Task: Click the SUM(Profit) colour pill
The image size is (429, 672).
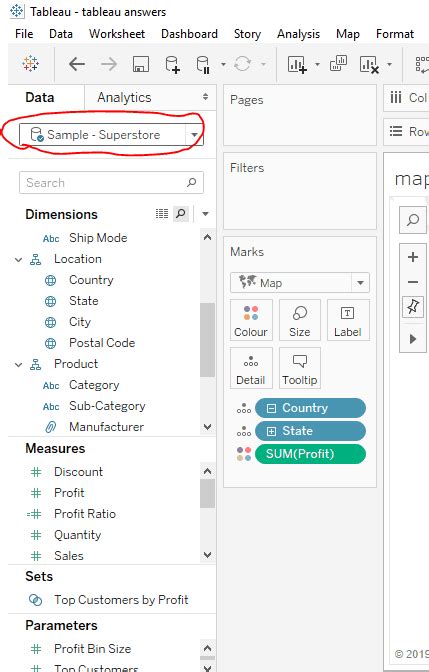Action: coord(310,454)
